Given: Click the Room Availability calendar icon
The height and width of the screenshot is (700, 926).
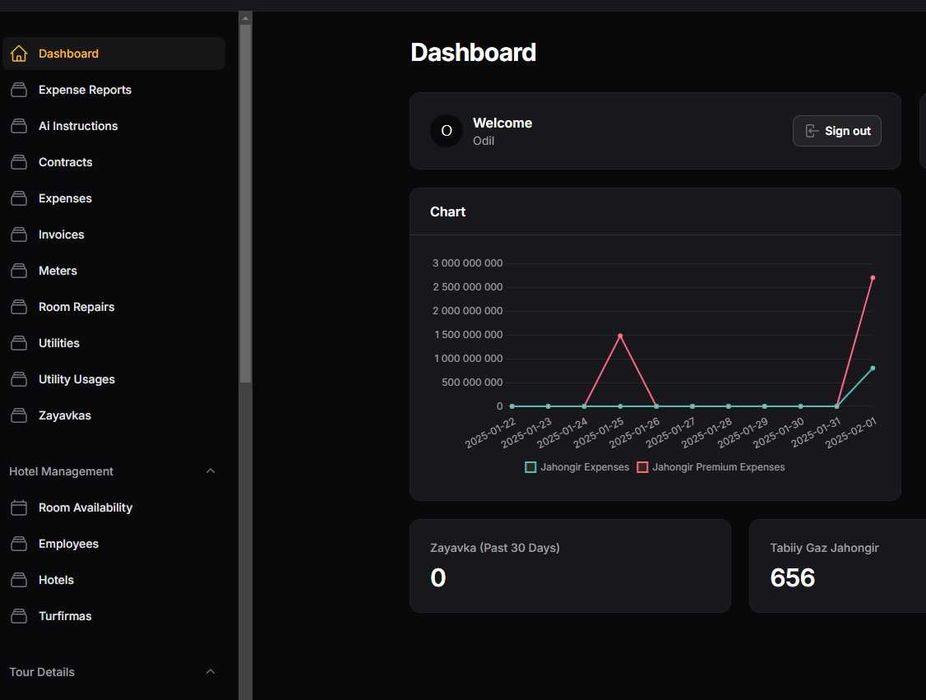Looking at the screenshot, I should click(19, 507).
